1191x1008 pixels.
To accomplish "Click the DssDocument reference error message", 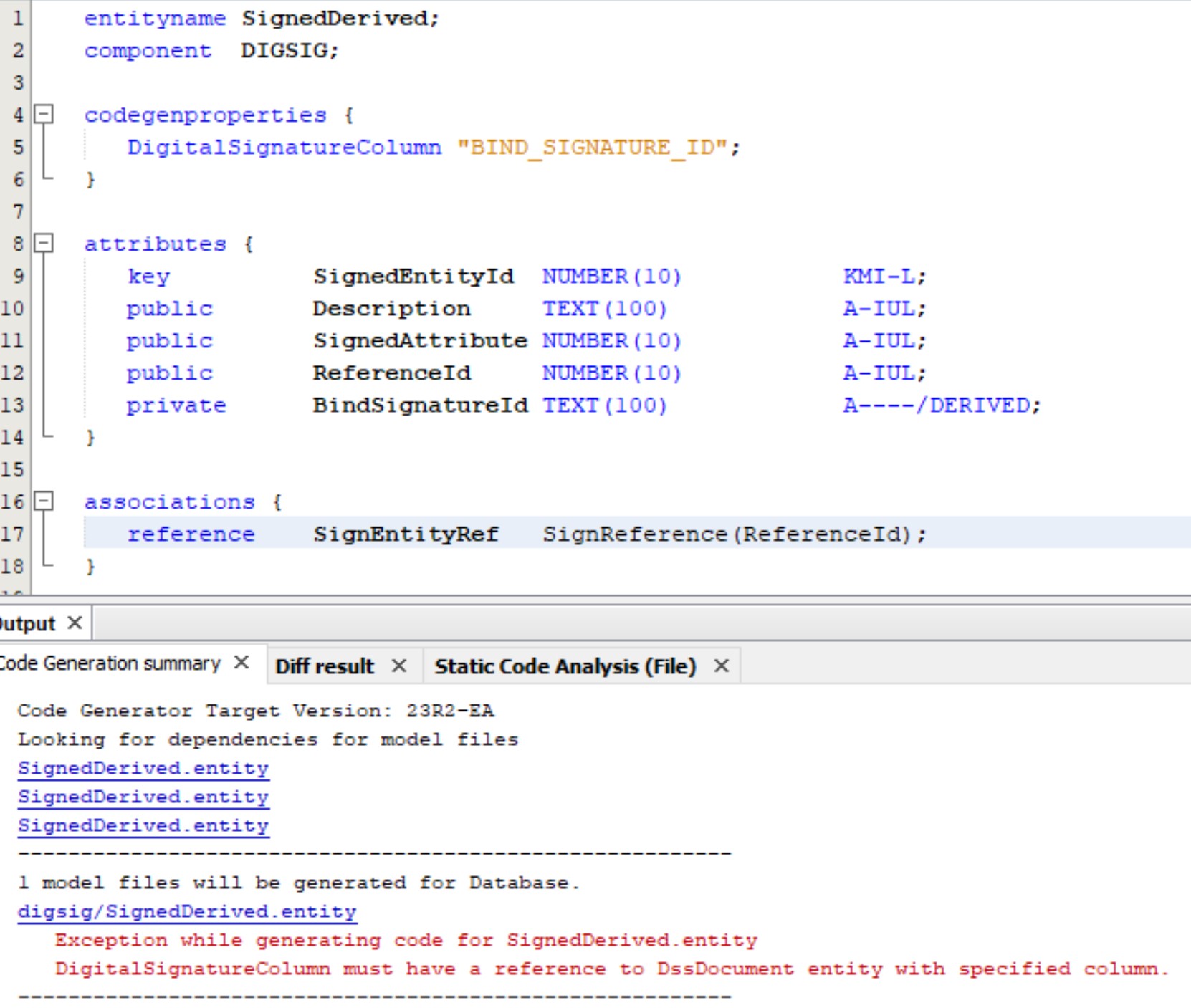I will click(x=611, y=969).
